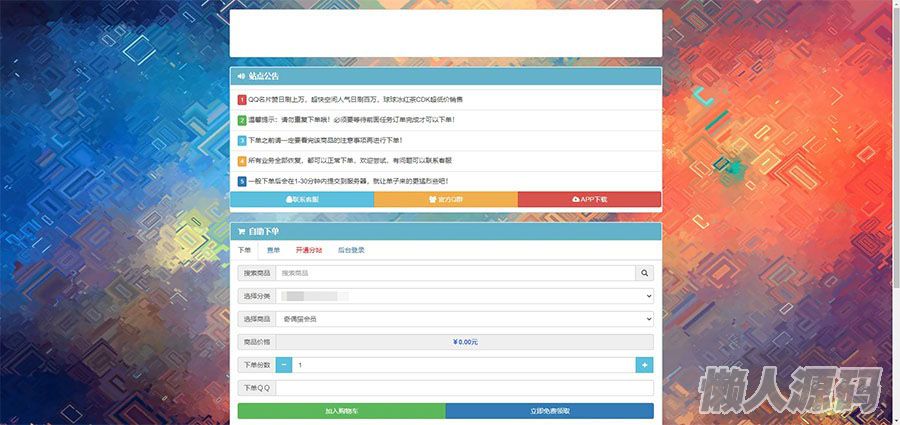Click the magnifier search button beside 搜索商品
The height and width of the screenshot is (425, 900).
pyautogui.click(x=644, y=273)
